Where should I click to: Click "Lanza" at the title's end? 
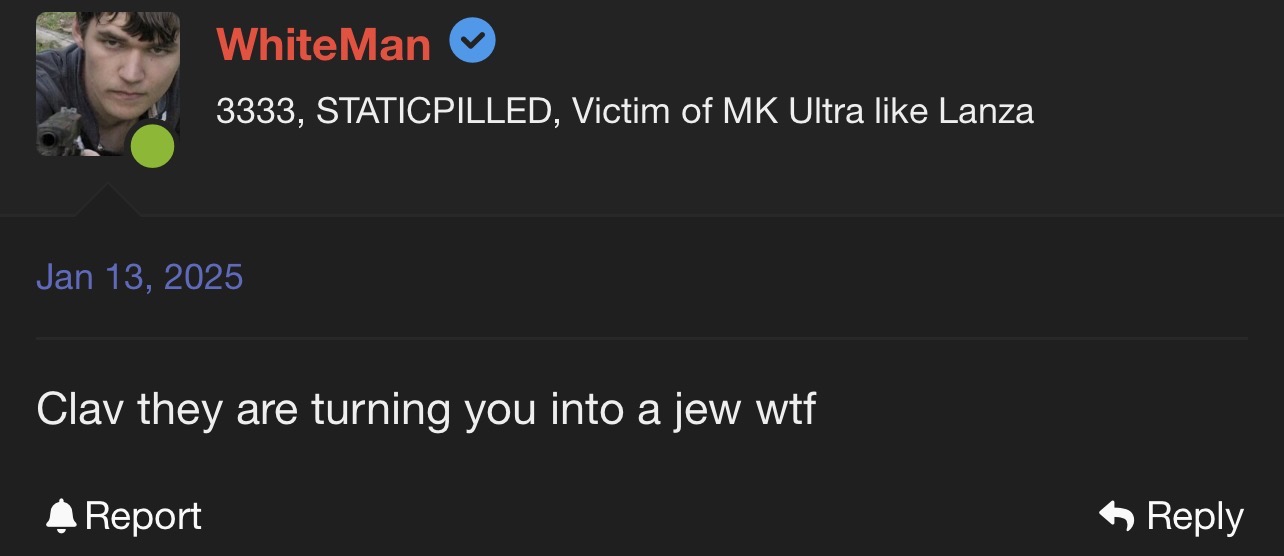pos(986,110)
